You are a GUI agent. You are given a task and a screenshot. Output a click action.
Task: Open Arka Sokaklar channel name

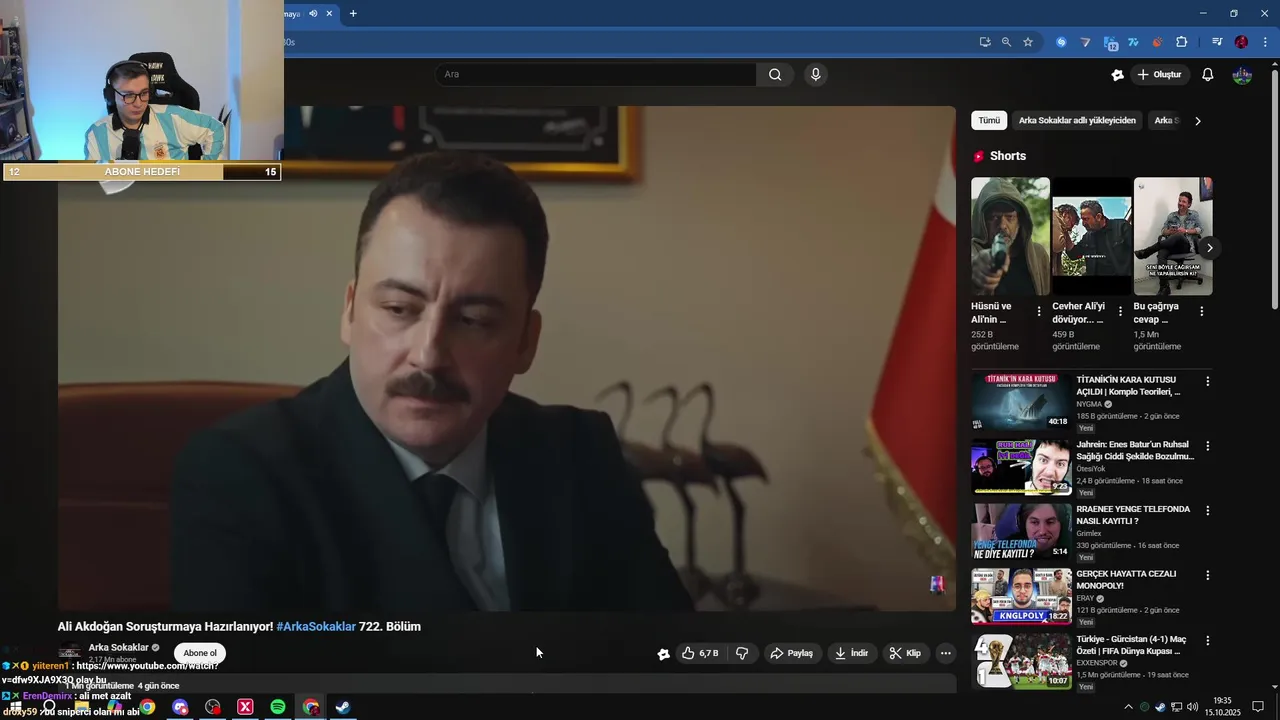pyautogui.click(x=118, y=647)
